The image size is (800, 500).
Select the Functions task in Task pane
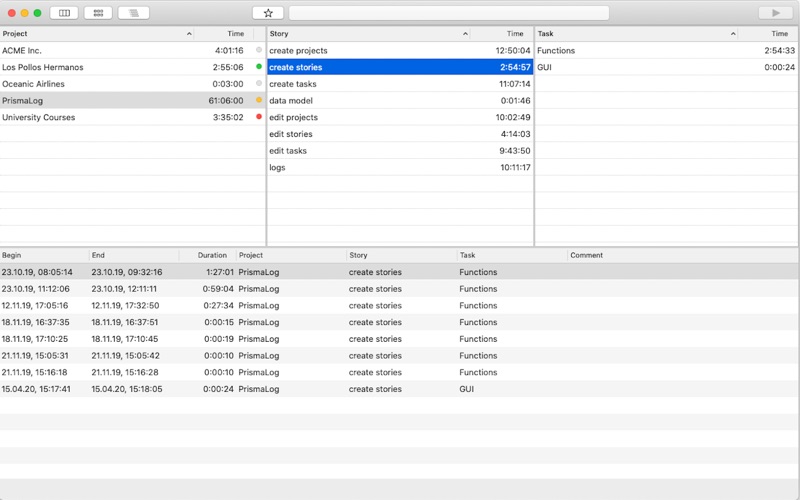(x=666, y=51)
